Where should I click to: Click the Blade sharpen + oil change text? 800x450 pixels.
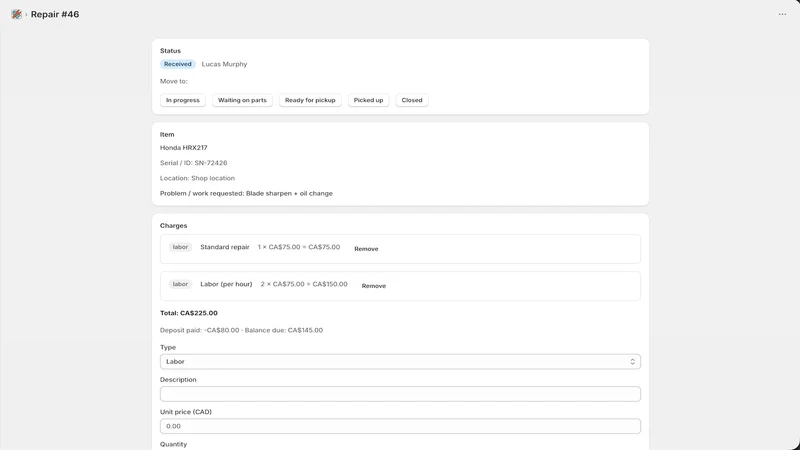pos(289,194)
